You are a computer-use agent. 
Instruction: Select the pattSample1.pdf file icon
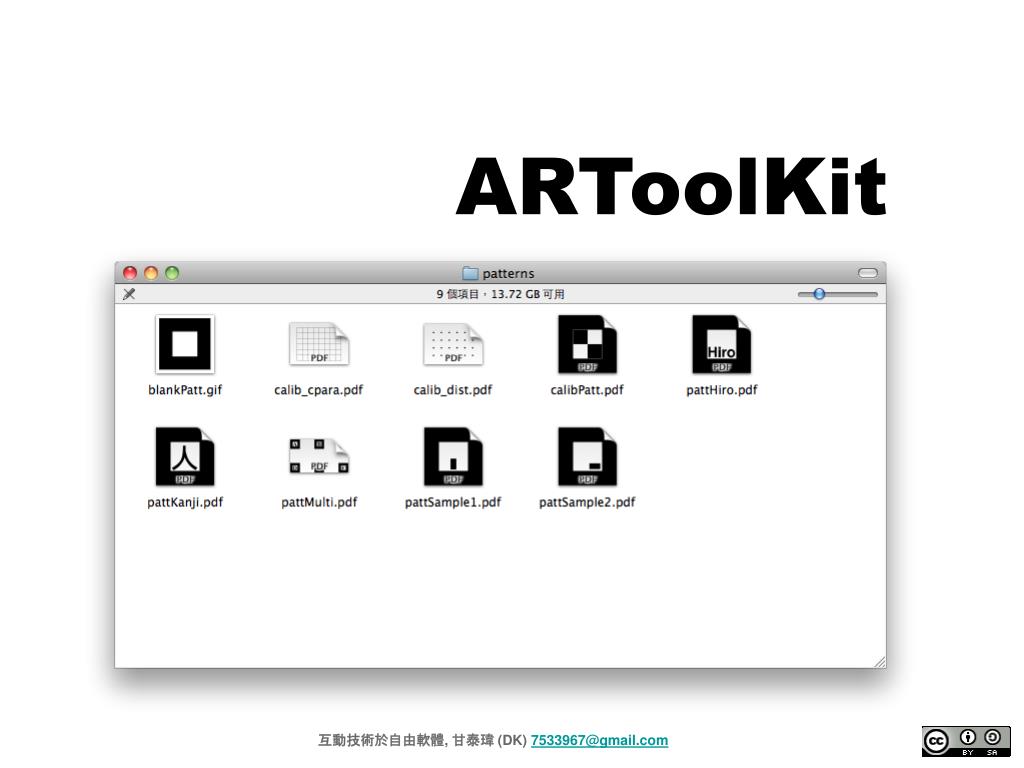click(453, 456)
